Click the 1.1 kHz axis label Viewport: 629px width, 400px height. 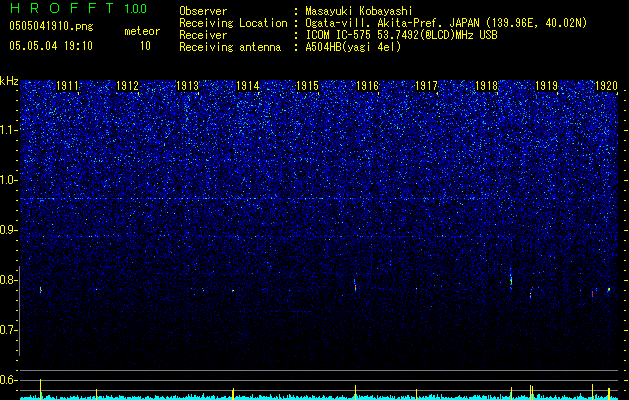coord(8,130)
